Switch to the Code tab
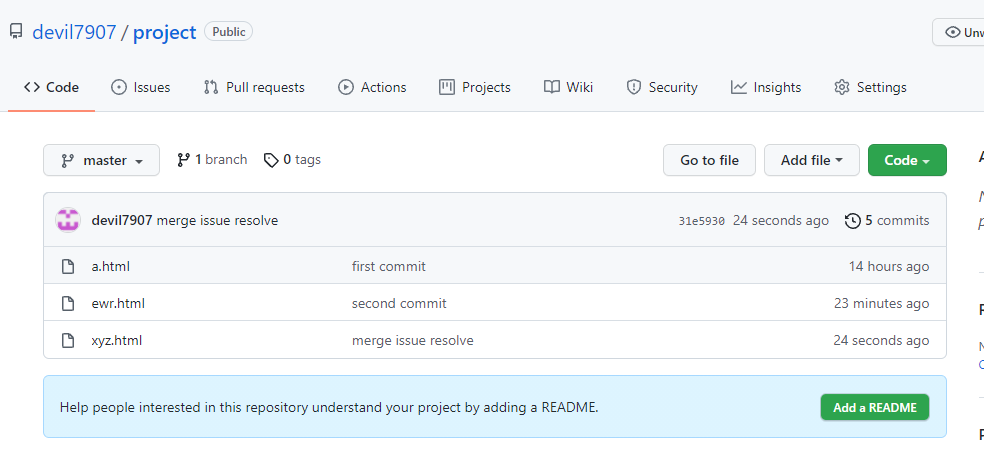 coord(51,87)
